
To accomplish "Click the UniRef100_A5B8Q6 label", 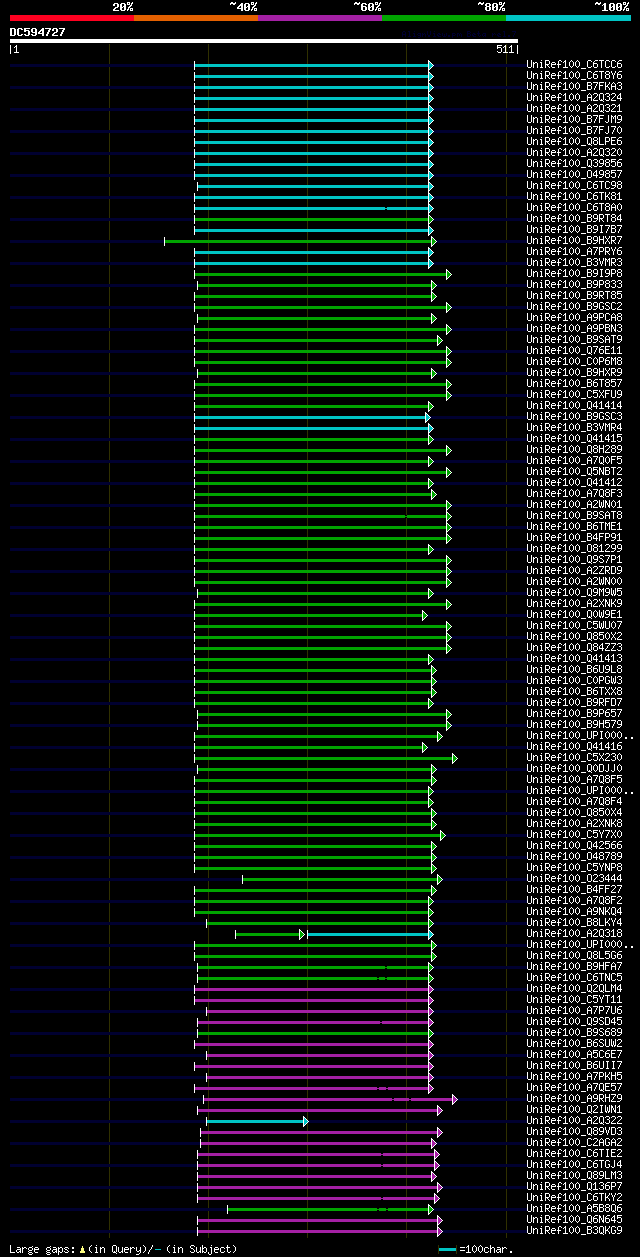I will point(574,1208).
